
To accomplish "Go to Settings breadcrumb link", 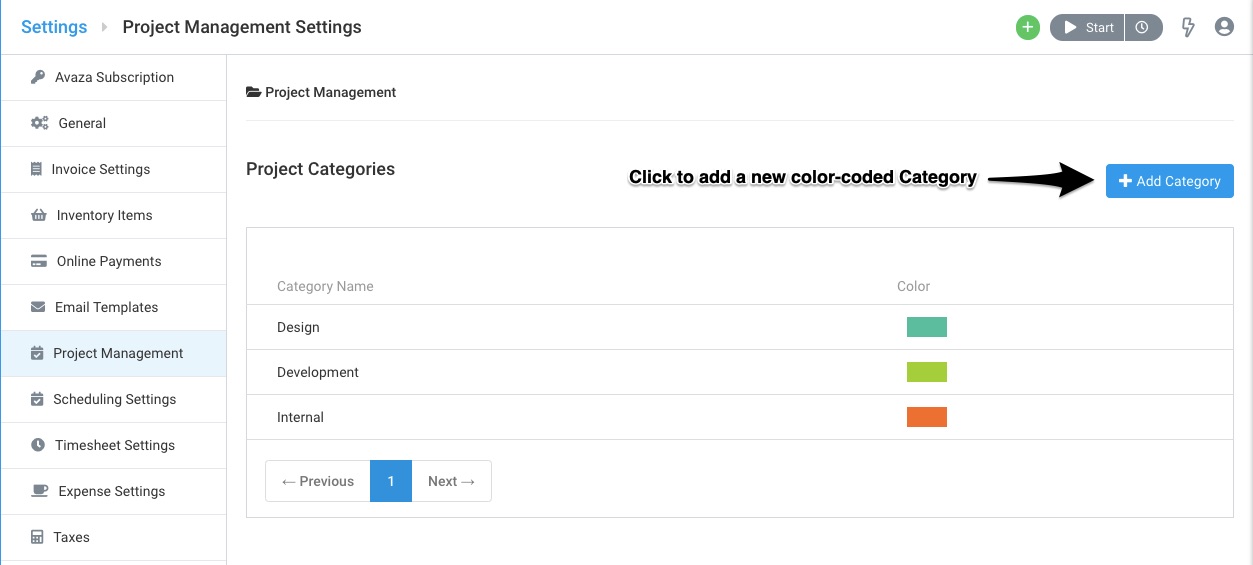I will pos(54,27).
